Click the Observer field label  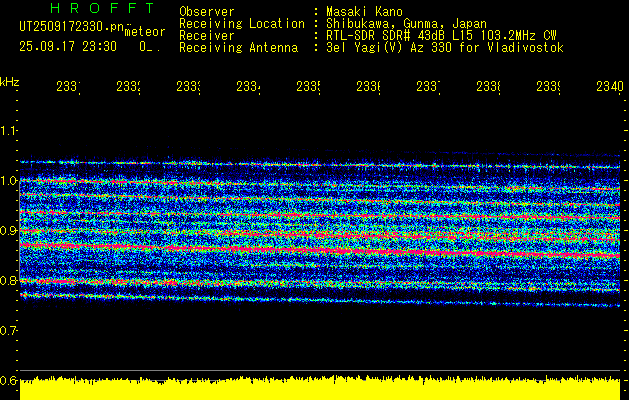(x=207, y=12)
